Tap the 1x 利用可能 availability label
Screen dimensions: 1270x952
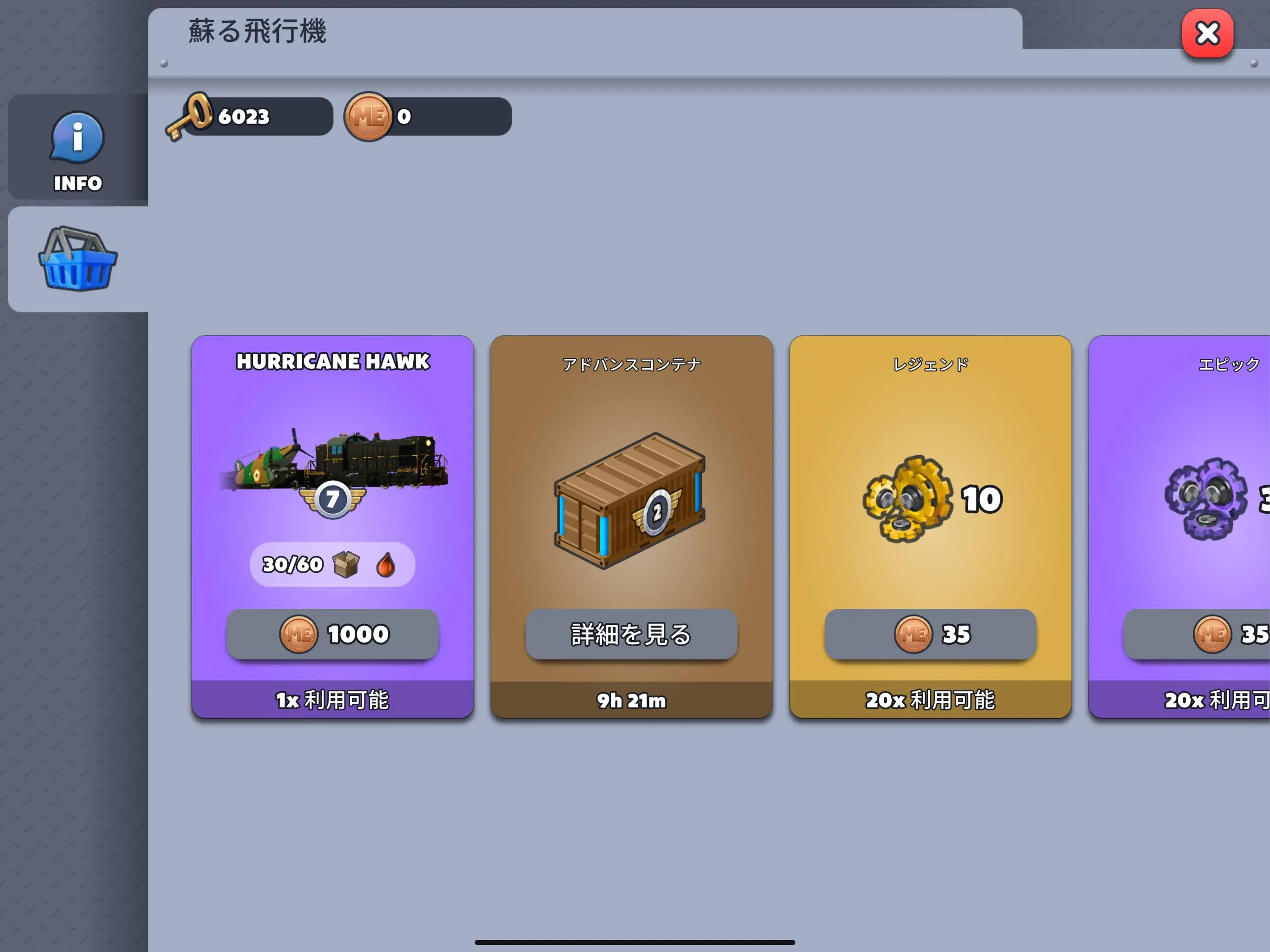(x=332, y=700)
